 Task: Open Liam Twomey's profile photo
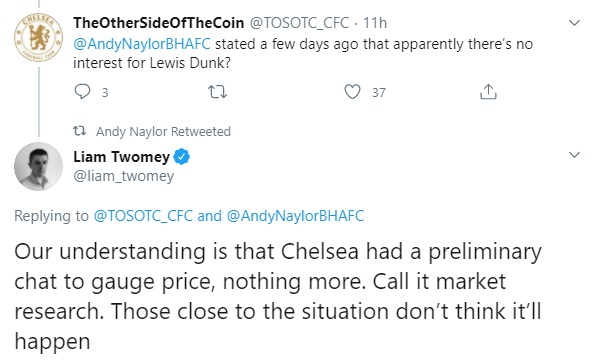point(38,166)
